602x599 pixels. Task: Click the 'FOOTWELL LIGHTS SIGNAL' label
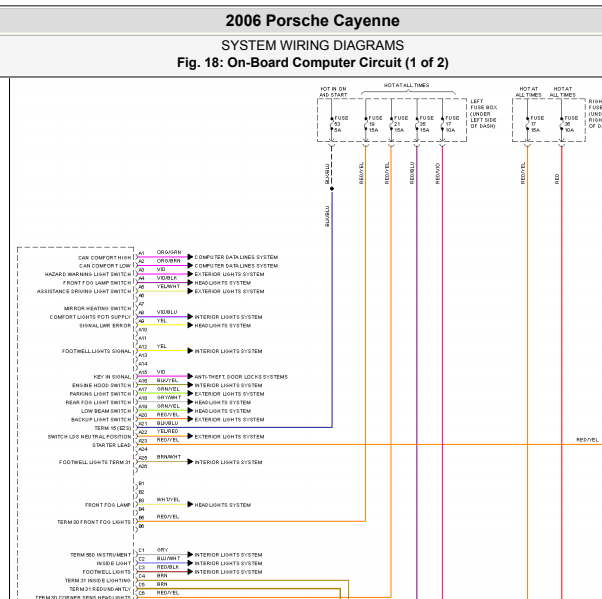[x=96, y=351]
